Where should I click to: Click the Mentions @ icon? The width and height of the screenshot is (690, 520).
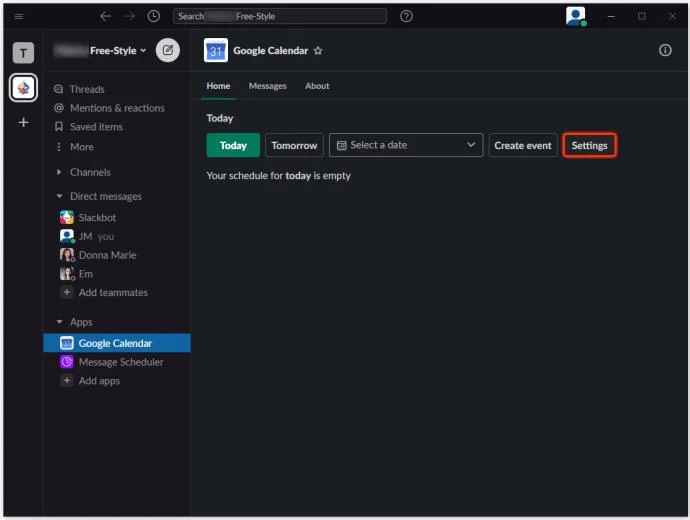[59, 108]
